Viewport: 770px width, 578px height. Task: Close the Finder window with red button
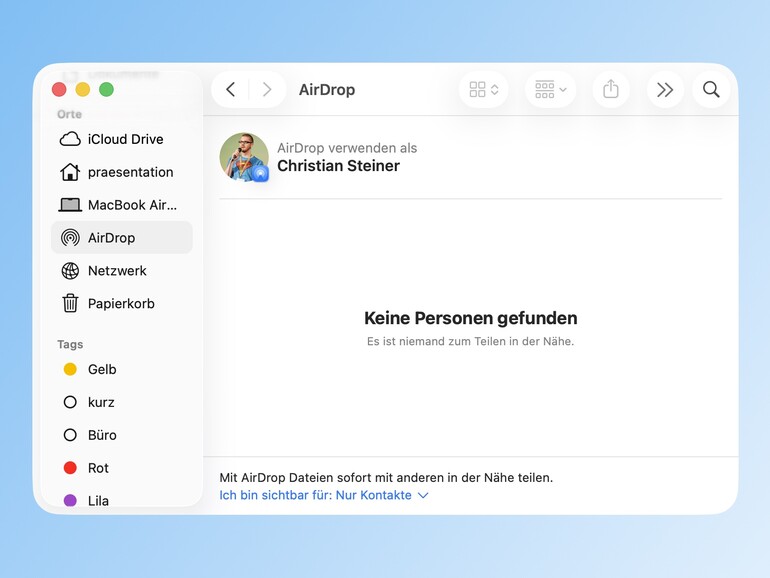coord(59,89)
